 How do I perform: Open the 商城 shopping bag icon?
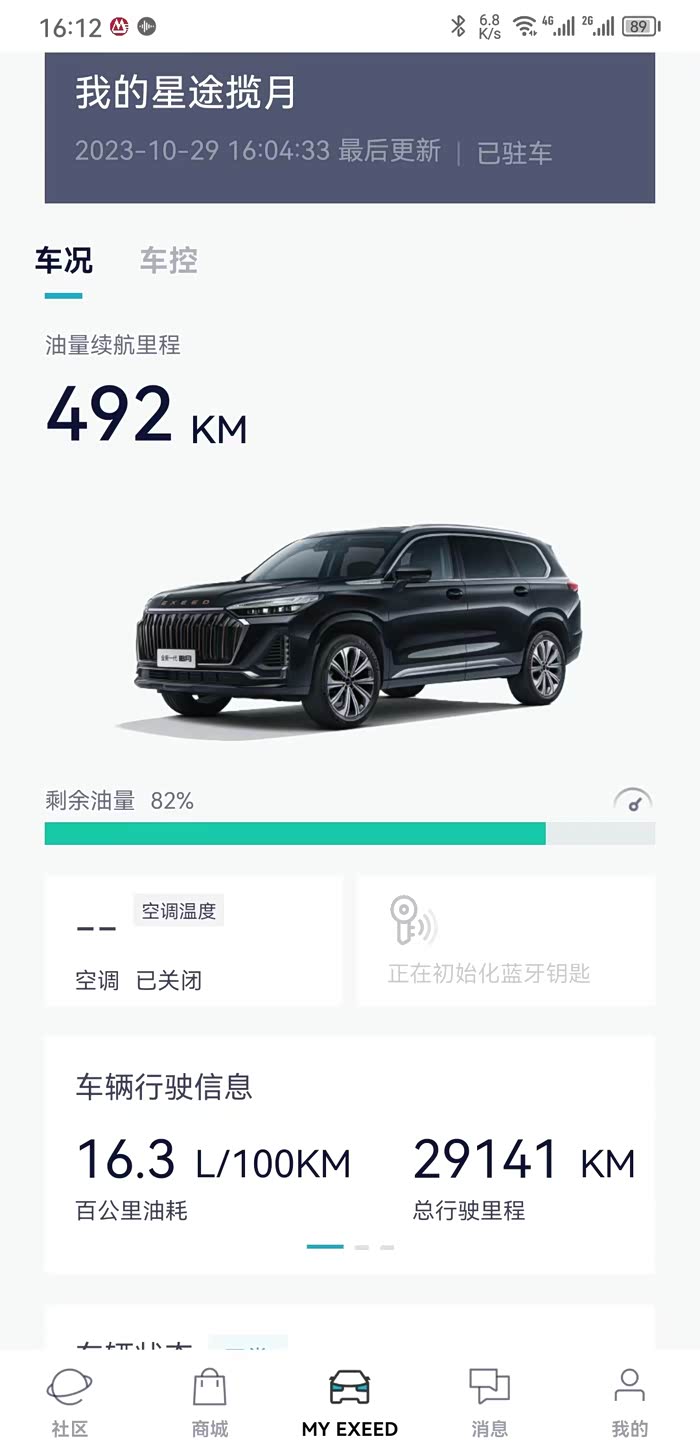click(210, 1388)
